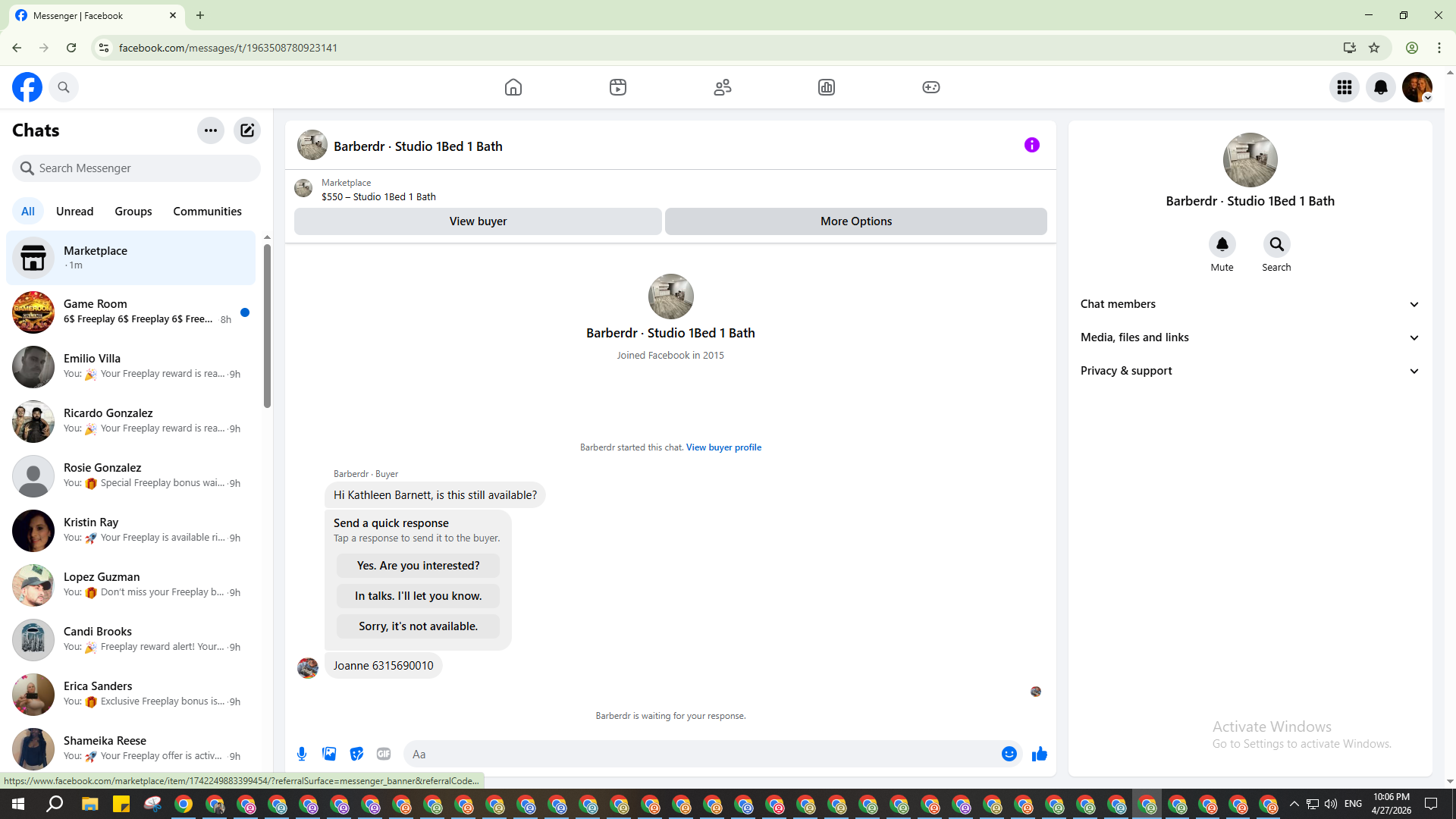Send a thumbs up like
Screen dimensions: 1456x819
(x=1039, y=754)
